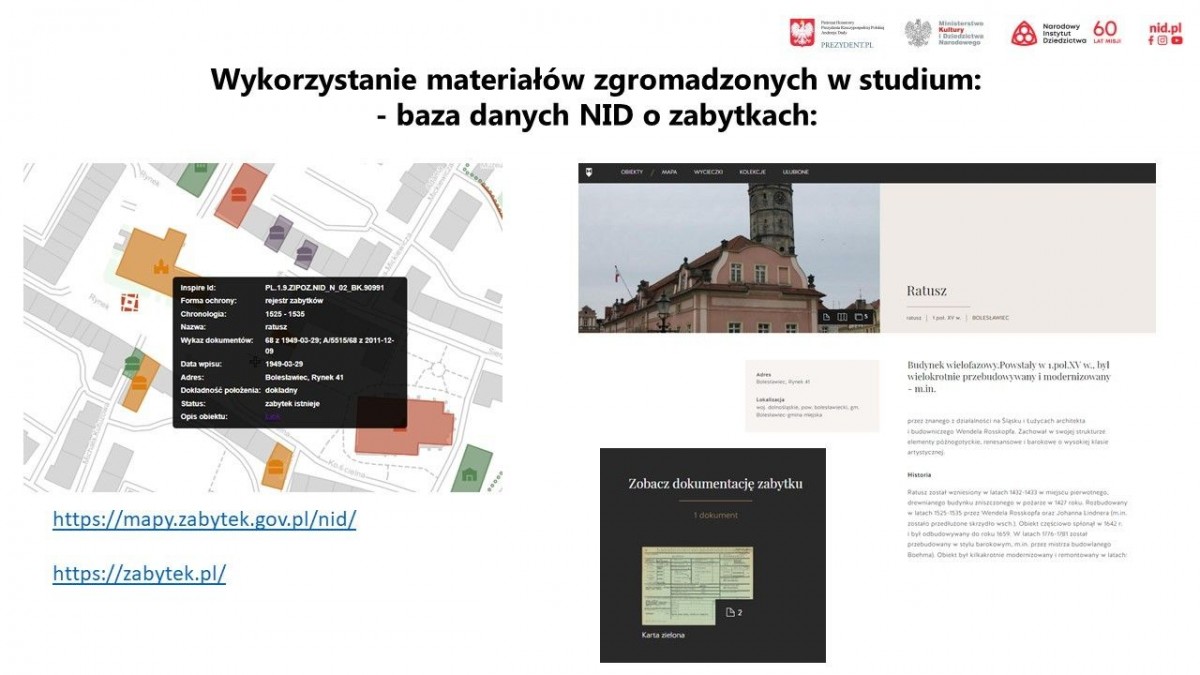Click the Ministerstwo Kultury eagle emblem
This screenshot has height=675, width=1200.
pyautogui.click(x=919, y=30)
